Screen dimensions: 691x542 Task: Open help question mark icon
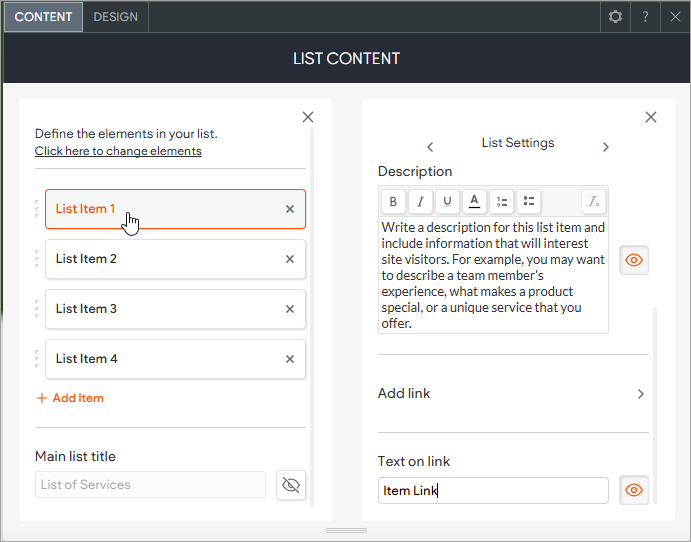[646, 17]
